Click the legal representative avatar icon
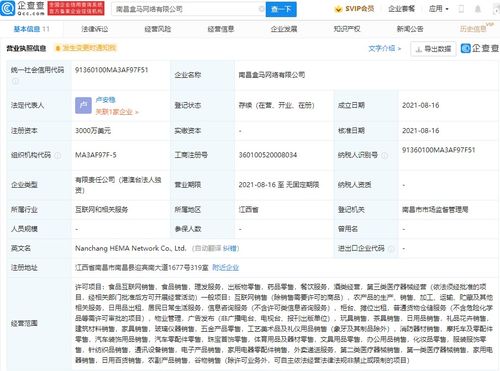Image resolution: width=500 pixels, height=371 pixels. pos(83,105)
